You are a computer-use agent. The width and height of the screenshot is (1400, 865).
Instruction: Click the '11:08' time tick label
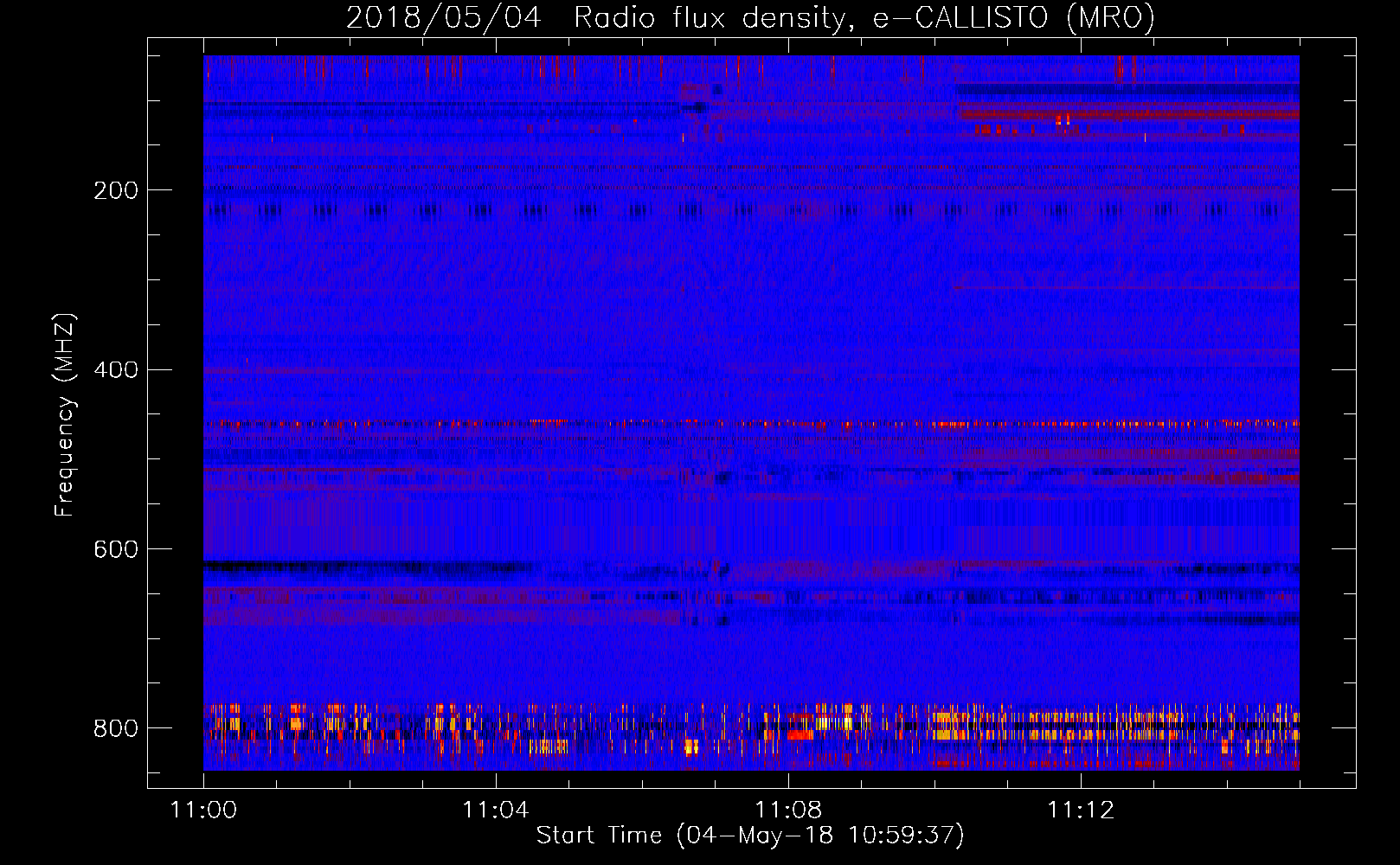click(788, 811)
